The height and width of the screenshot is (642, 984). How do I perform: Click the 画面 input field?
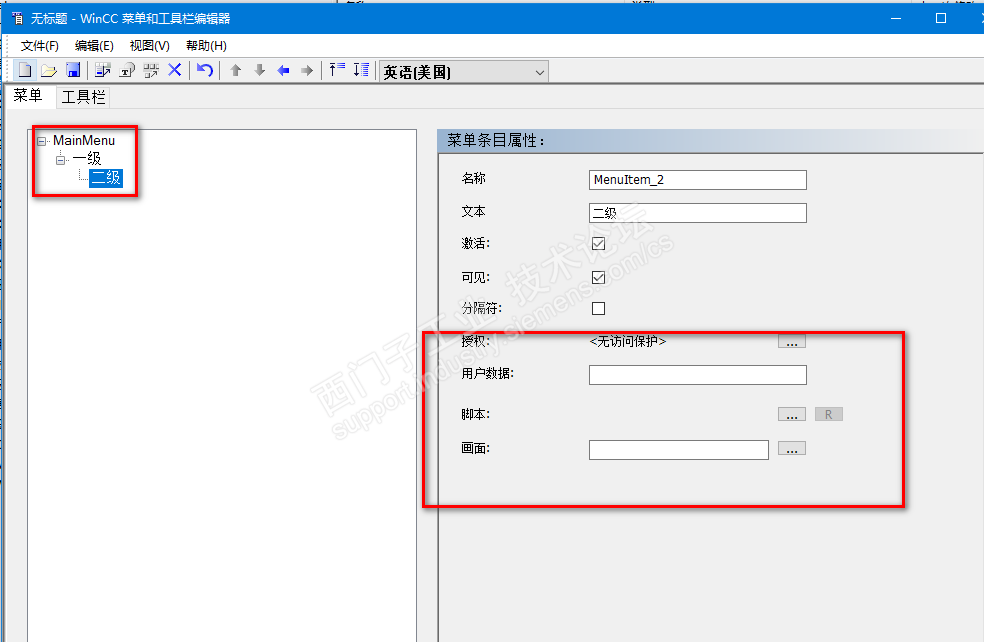679,449
